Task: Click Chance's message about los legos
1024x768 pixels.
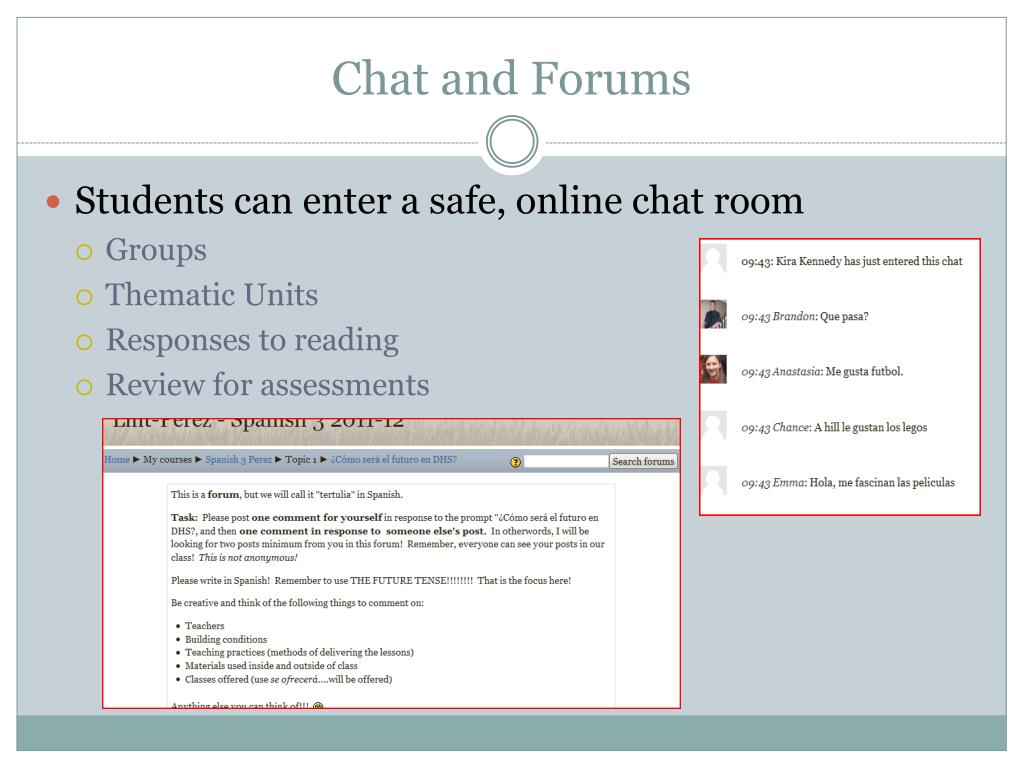Action: click(x=834, y=428)
